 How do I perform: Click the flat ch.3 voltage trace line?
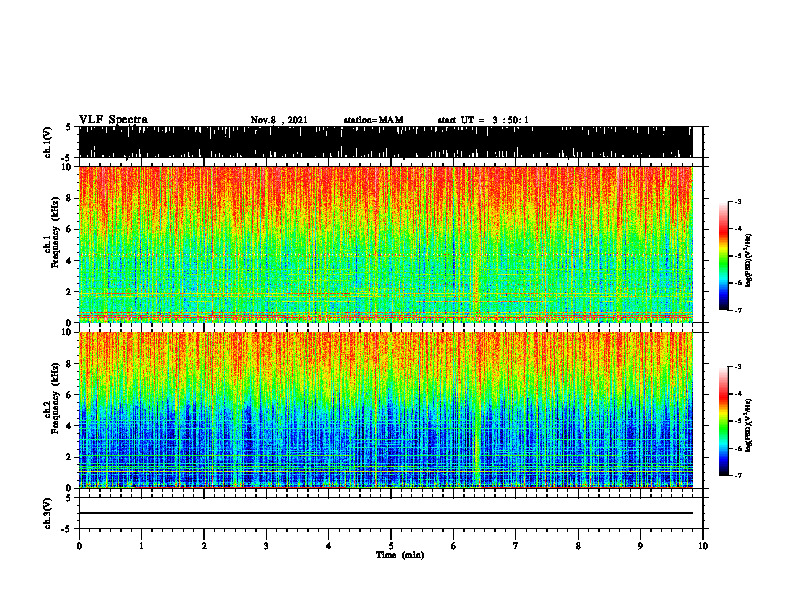tap(385, 513)
